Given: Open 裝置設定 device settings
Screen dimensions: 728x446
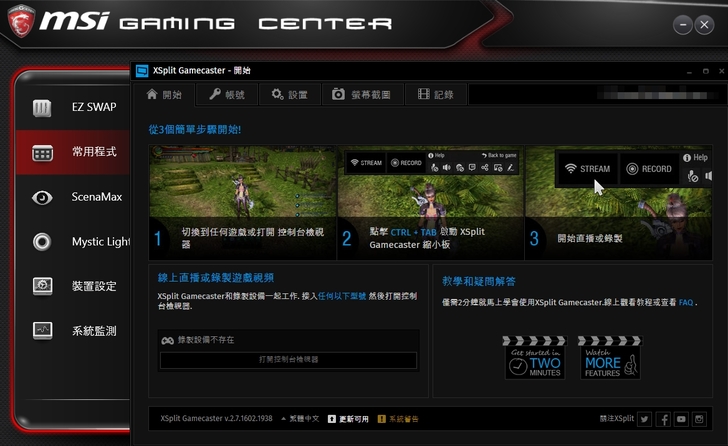Looking at the screenshot, I should point(74,286).
